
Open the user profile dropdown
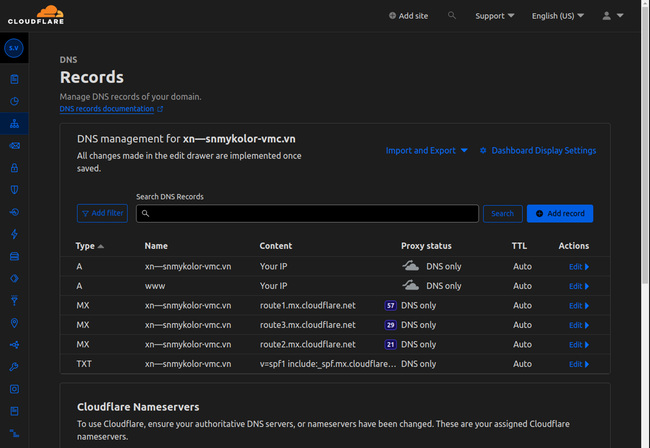coord(613,16)
